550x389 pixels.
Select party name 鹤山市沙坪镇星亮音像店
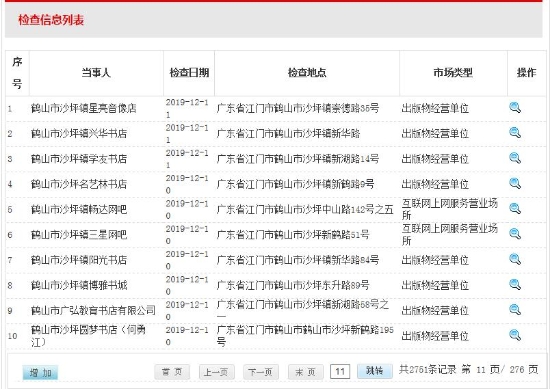click(83, 108)
